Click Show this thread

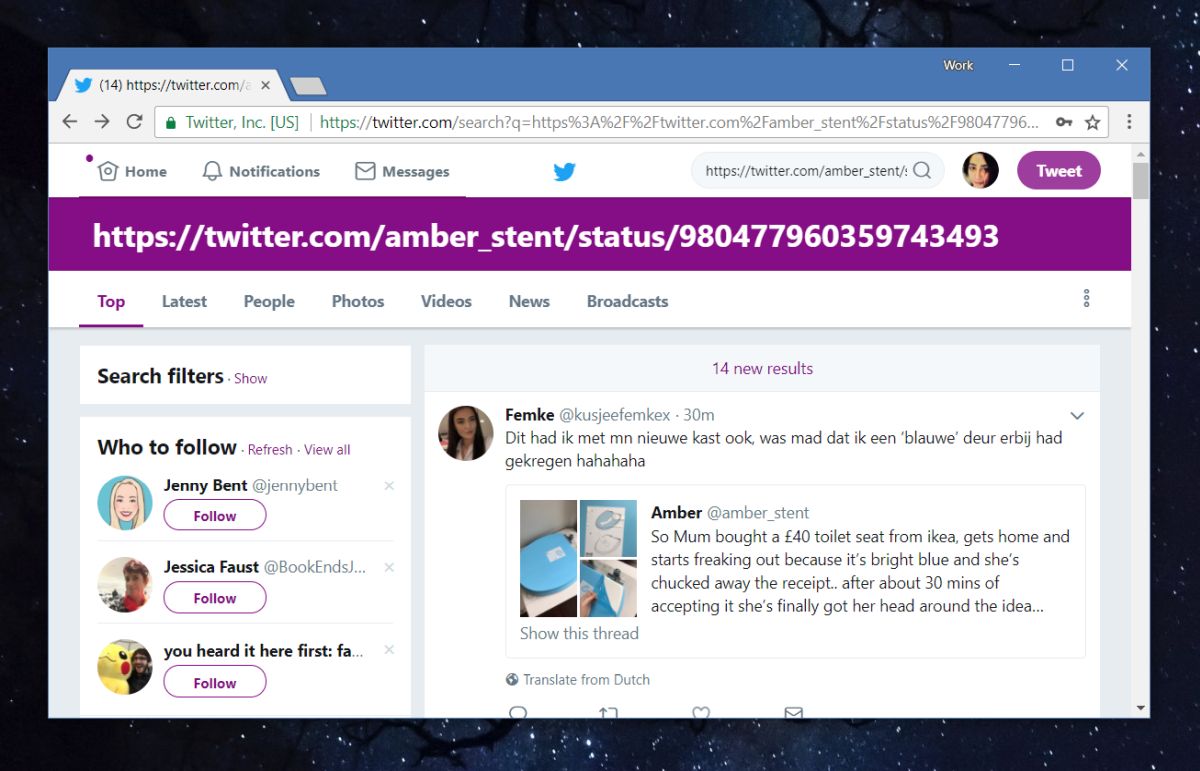[x=579, y=633]
